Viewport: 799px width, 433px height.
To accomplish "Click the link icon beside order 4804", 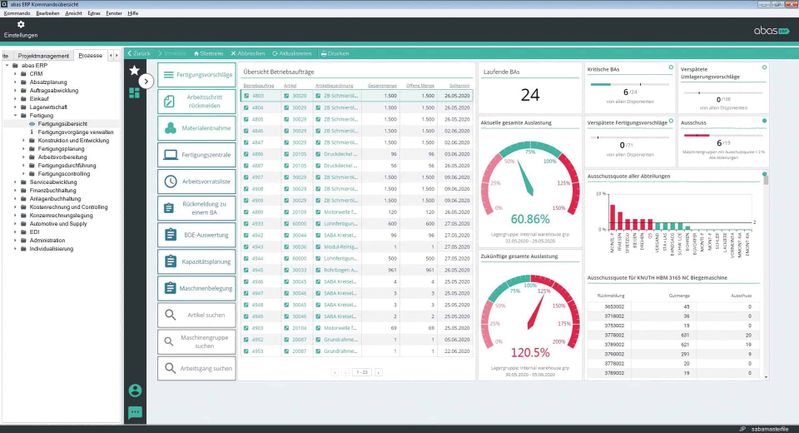I will (246, 107).
